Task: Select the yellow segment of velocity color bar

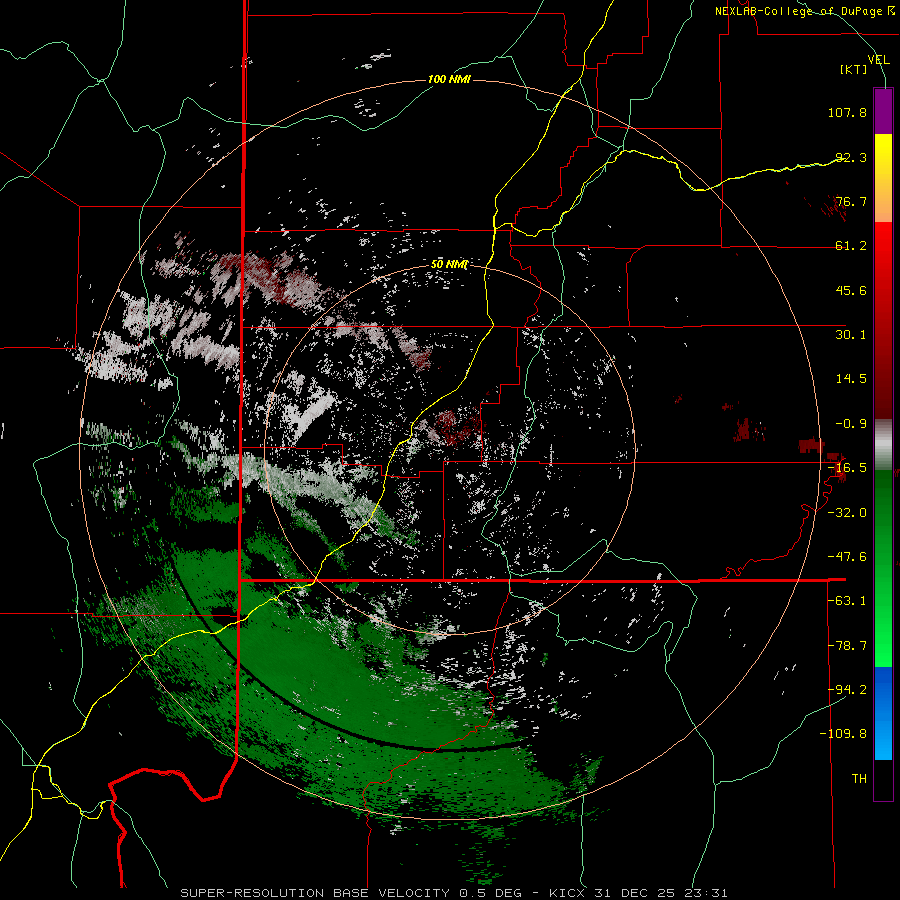Action: tap(883, 156)
